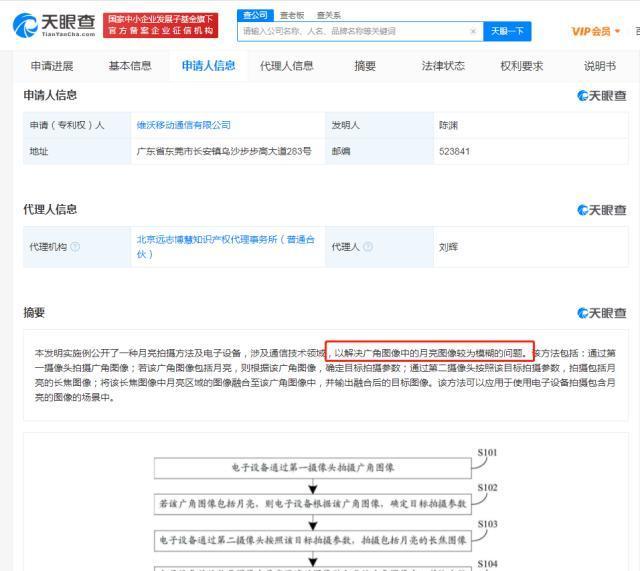The width and height of the screenshot is (640, 571).
Task: Select the 查老板 search tab
Action: pyautogui.click(x=292, y=15)
